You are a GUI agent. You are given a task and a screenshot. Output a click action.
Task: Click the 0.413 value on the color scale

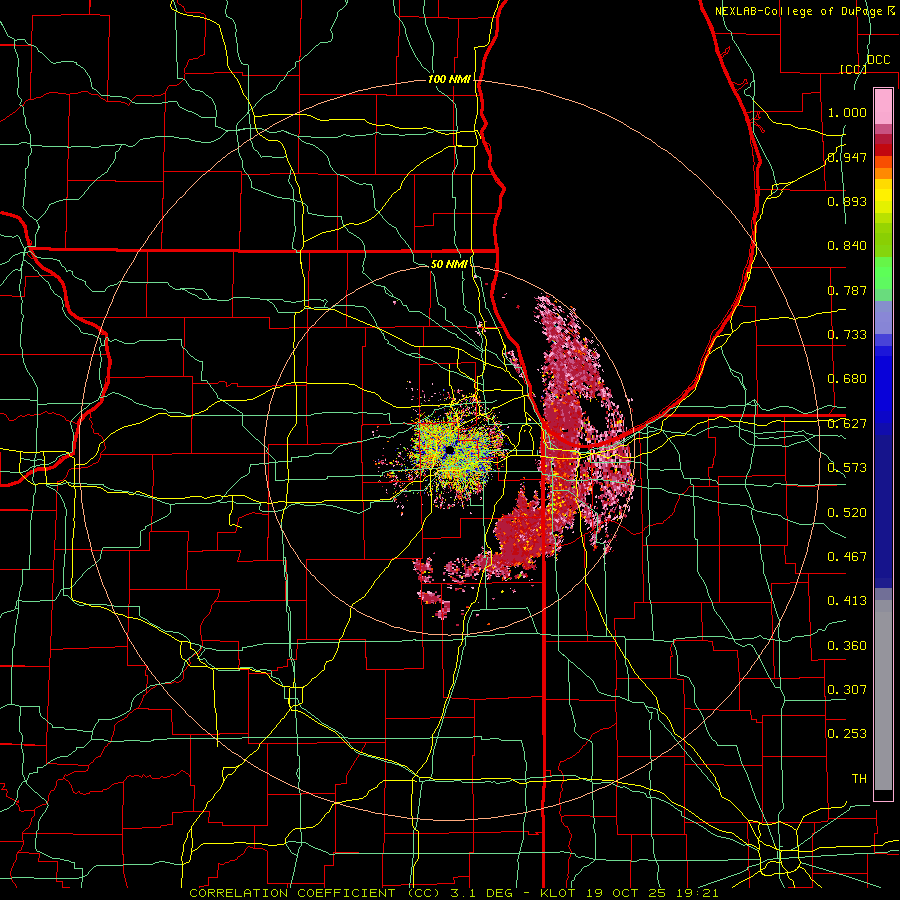click(x=847, y=601)
